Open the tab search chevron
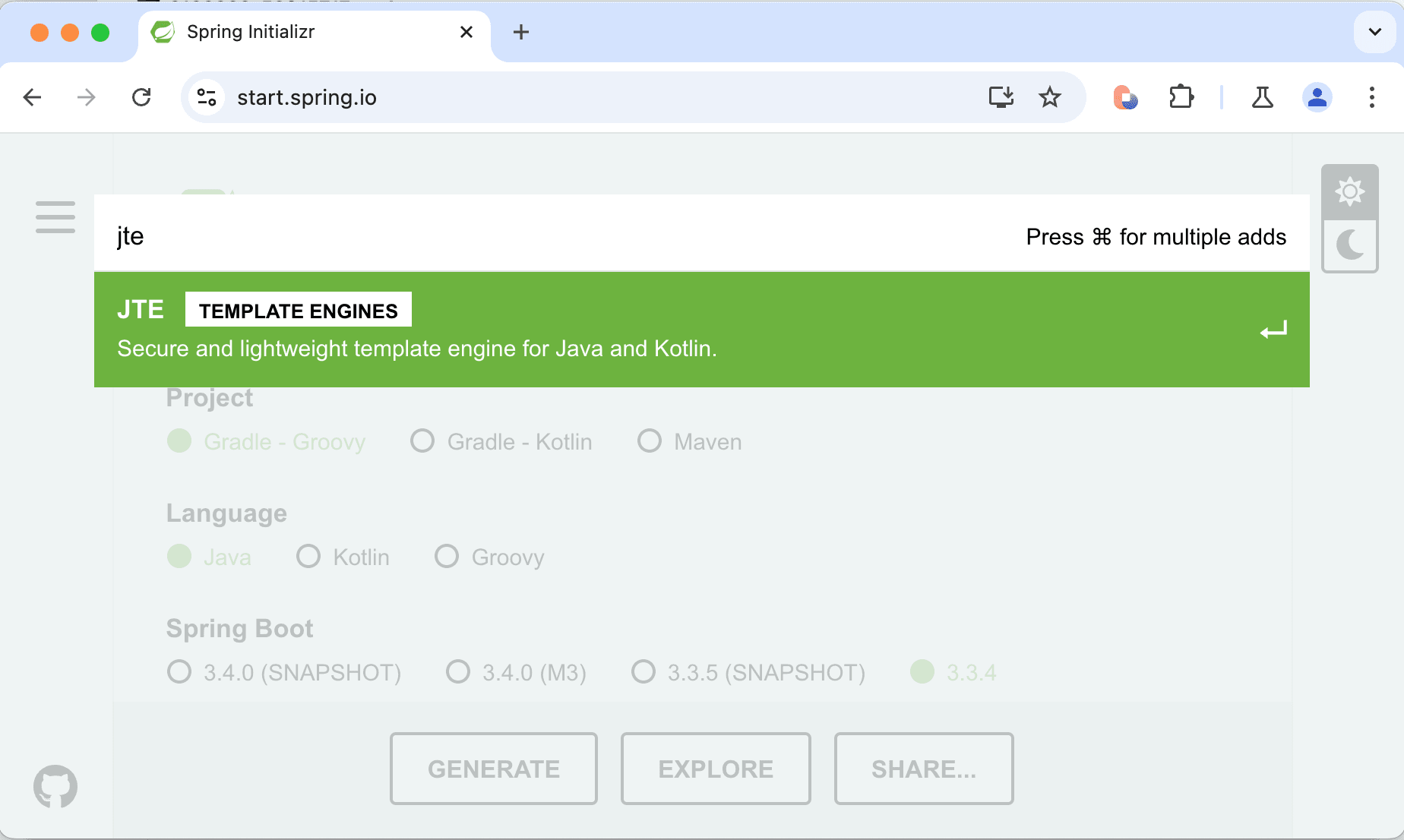The height and width of the screenshot is (840, 1404). click(1374, 32)
